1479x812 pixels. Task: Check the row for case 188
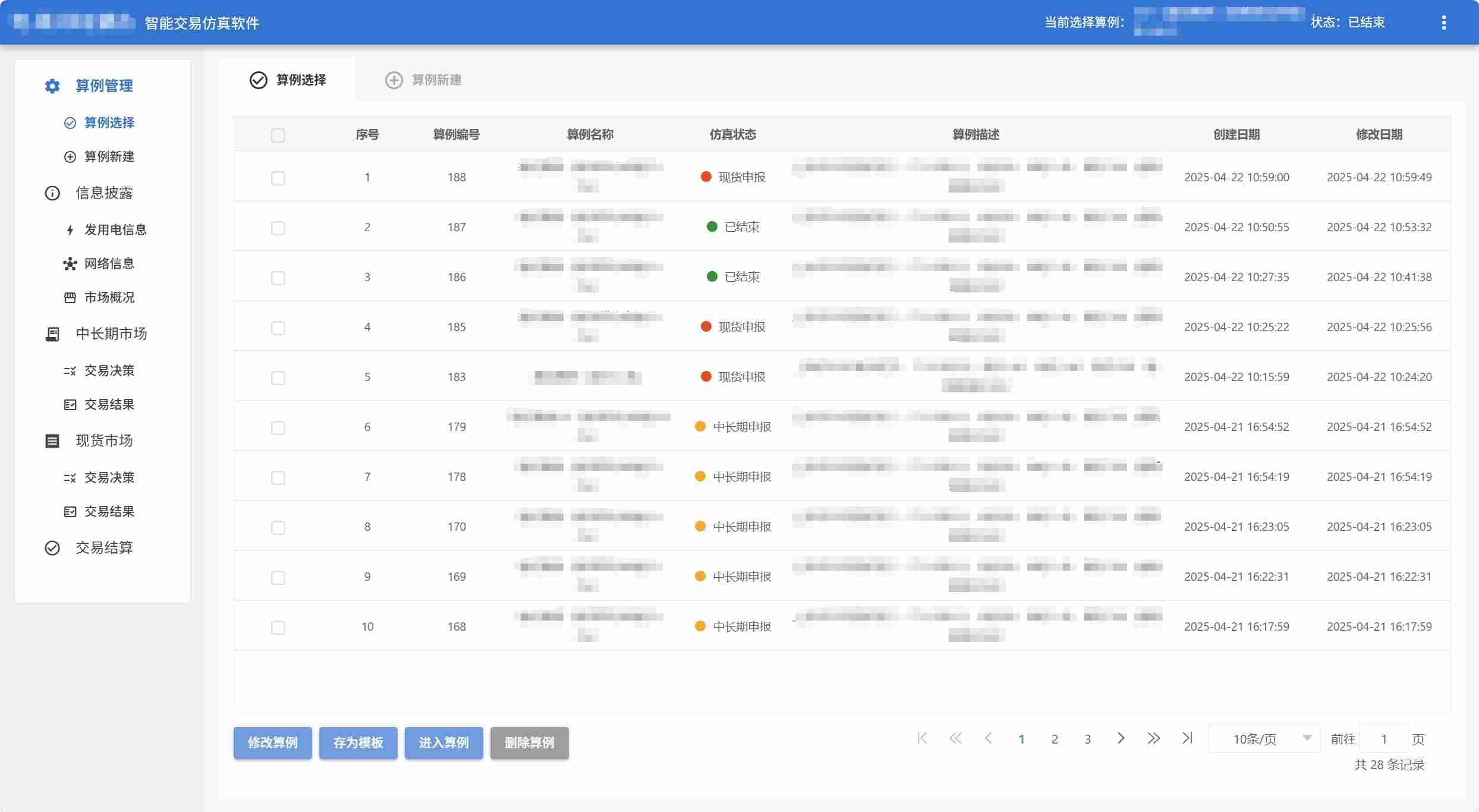[x=278, y=178]
